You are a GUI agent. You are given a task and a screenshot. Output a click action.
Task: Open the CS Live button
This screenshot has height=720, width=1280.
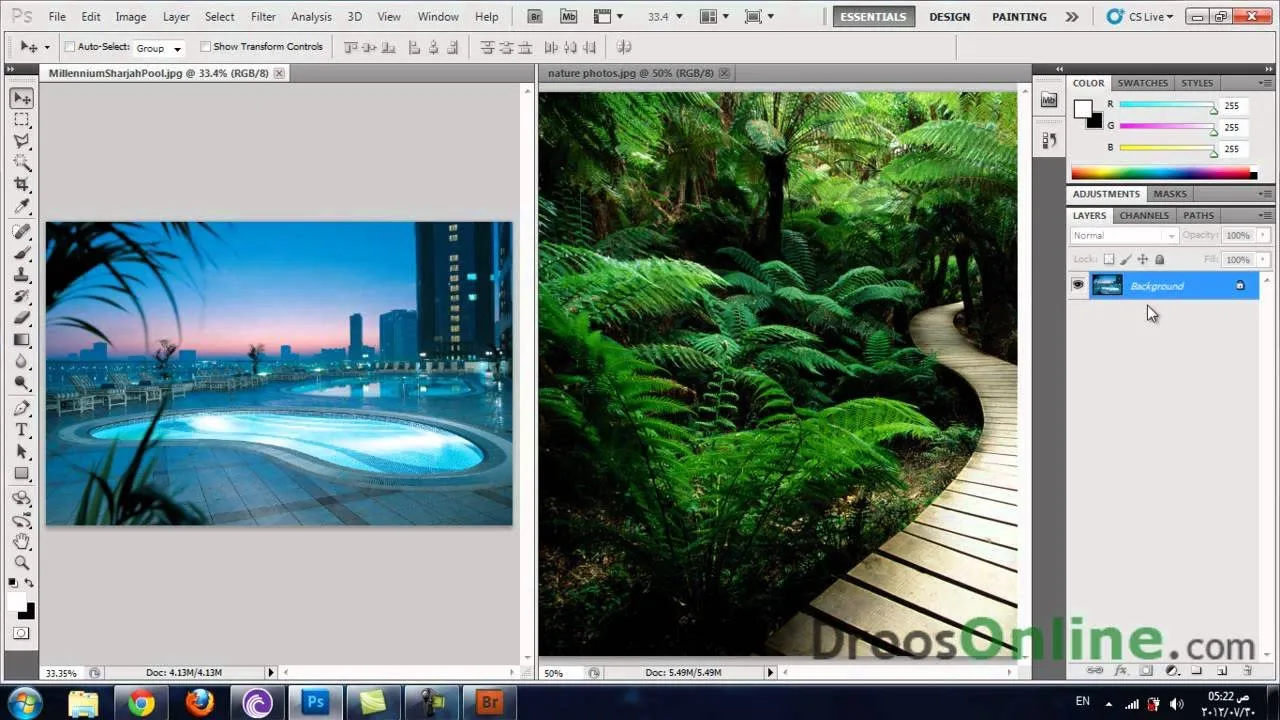click(x=1138, y=17)
